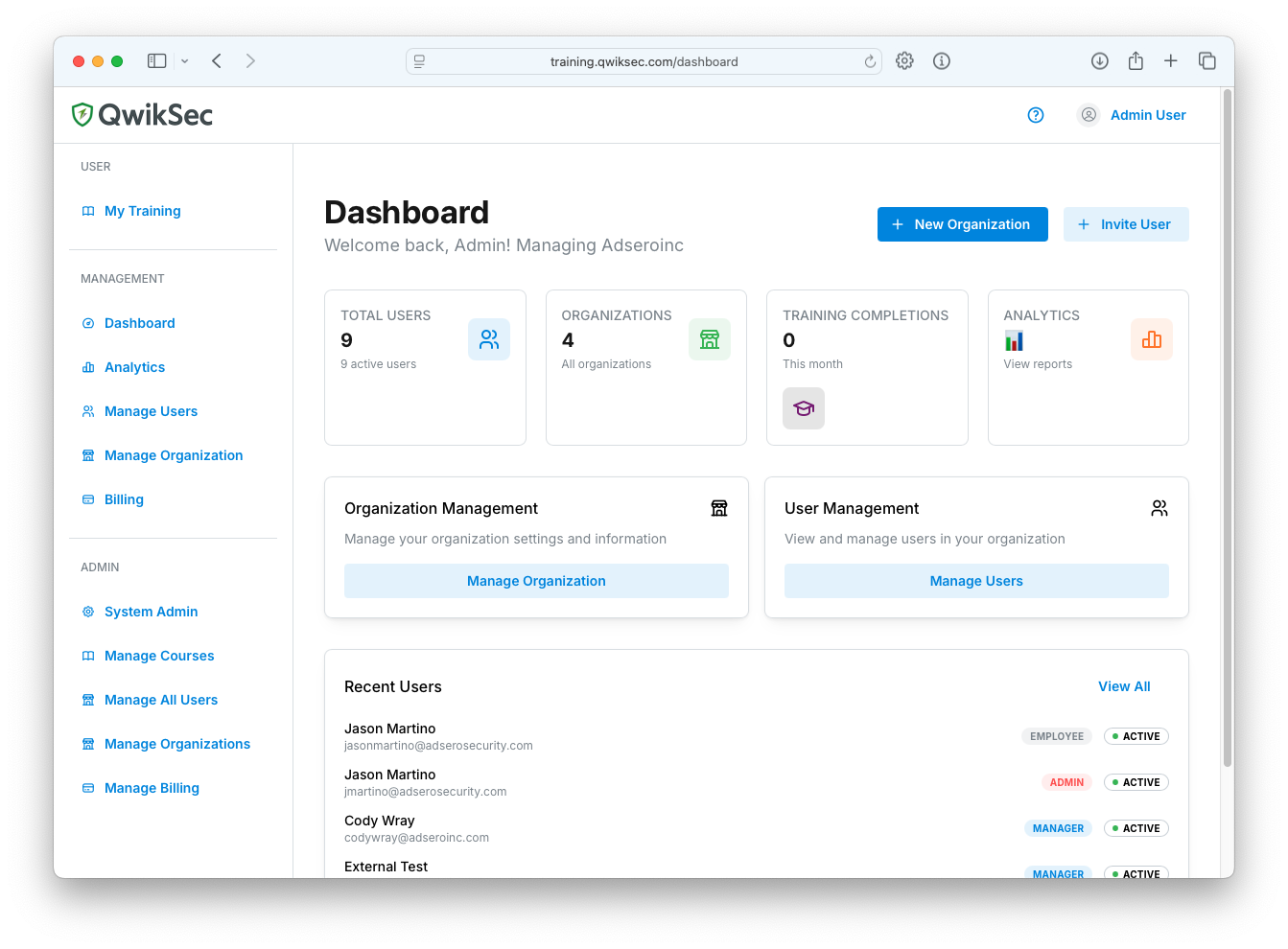Open Safari extension gear icon

[x=904, y=61]
